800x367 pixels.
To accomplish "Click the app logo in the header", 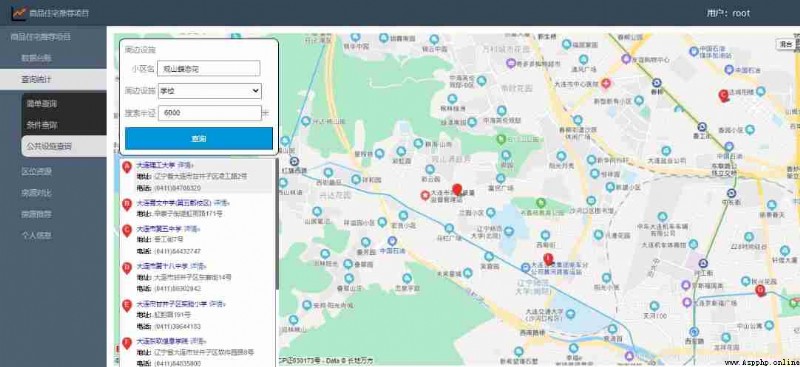I will click(19, 13).
